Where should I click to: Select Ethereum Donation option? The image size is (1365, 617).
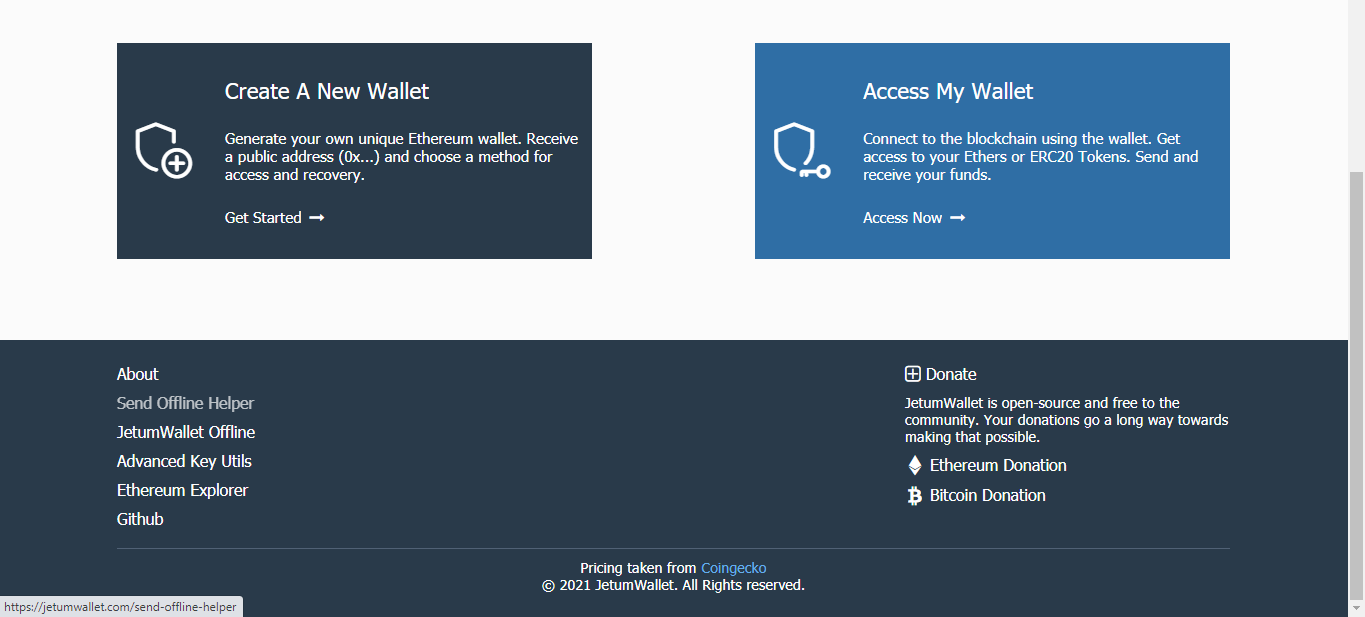[998, 465]
